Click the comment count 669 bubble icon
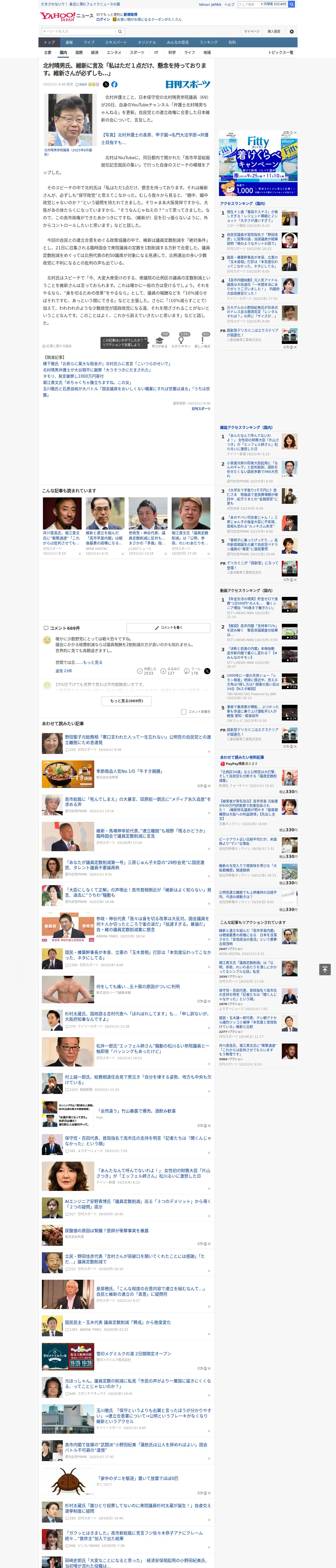Screen dimensions: 336x1568 82,85
